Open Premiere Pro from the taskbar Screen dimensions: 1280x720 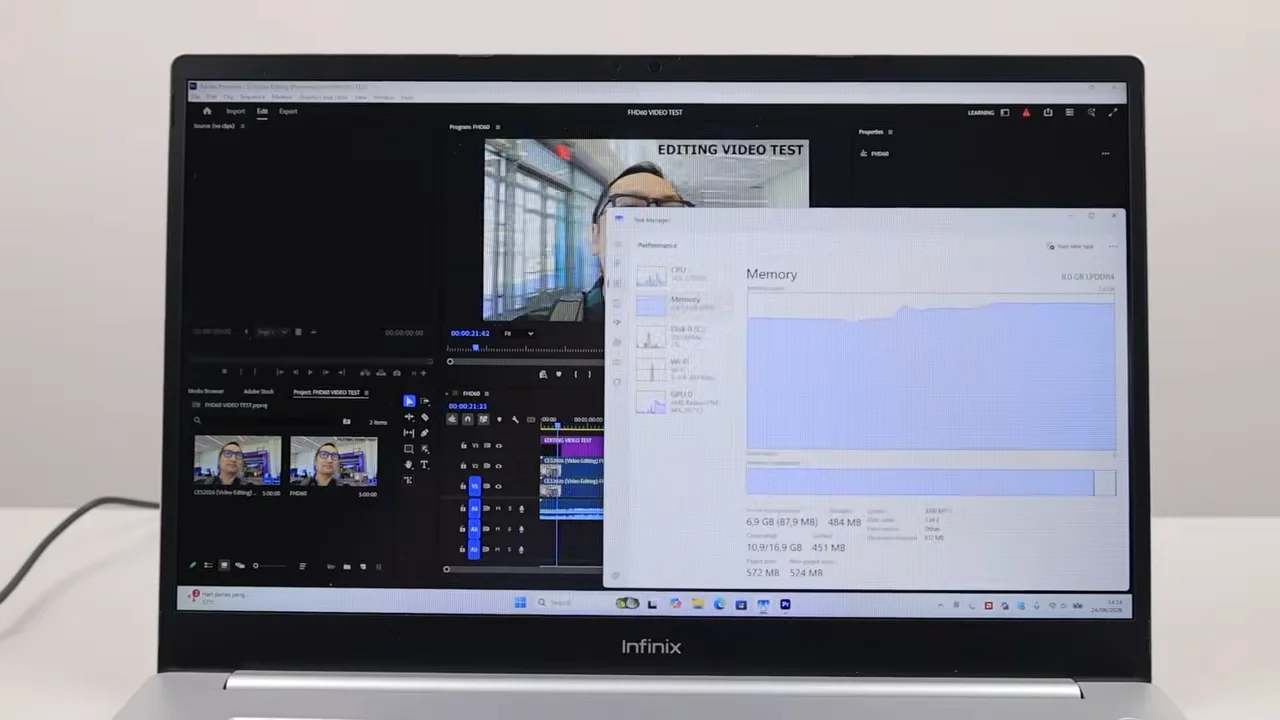[785, 604]
